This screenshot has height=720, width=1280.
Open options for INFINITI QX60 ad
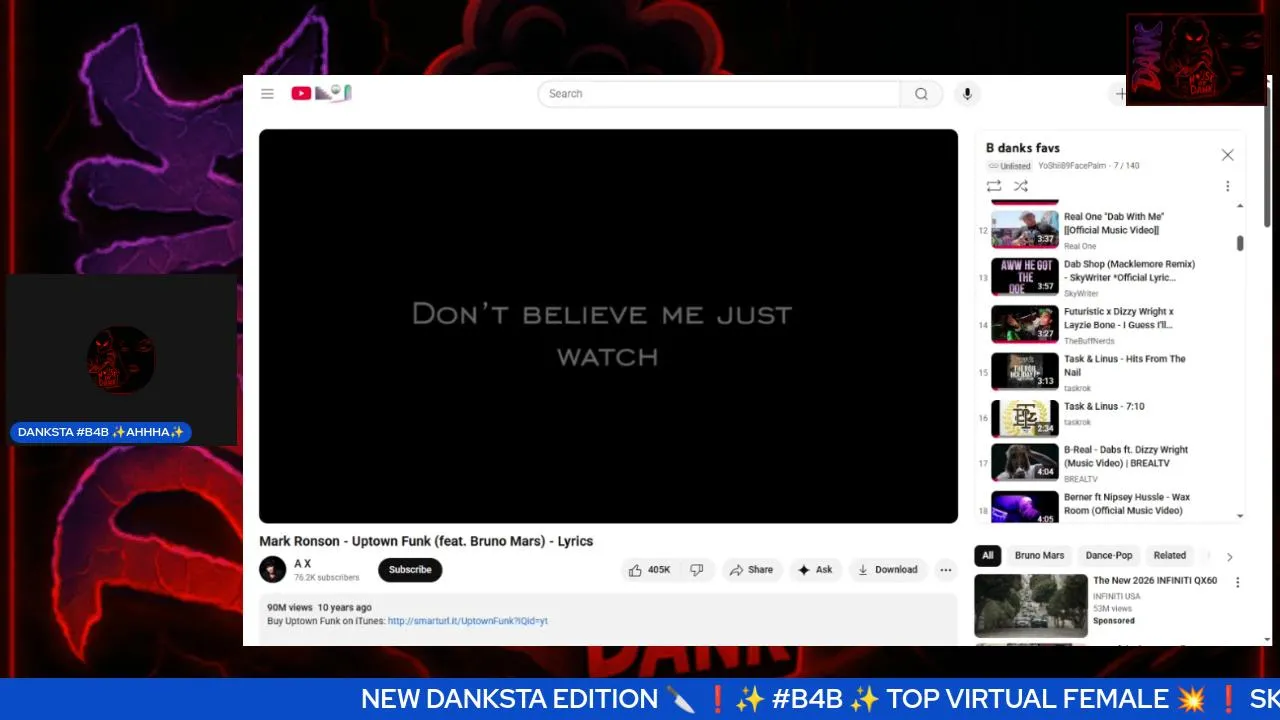(1237, 582)
